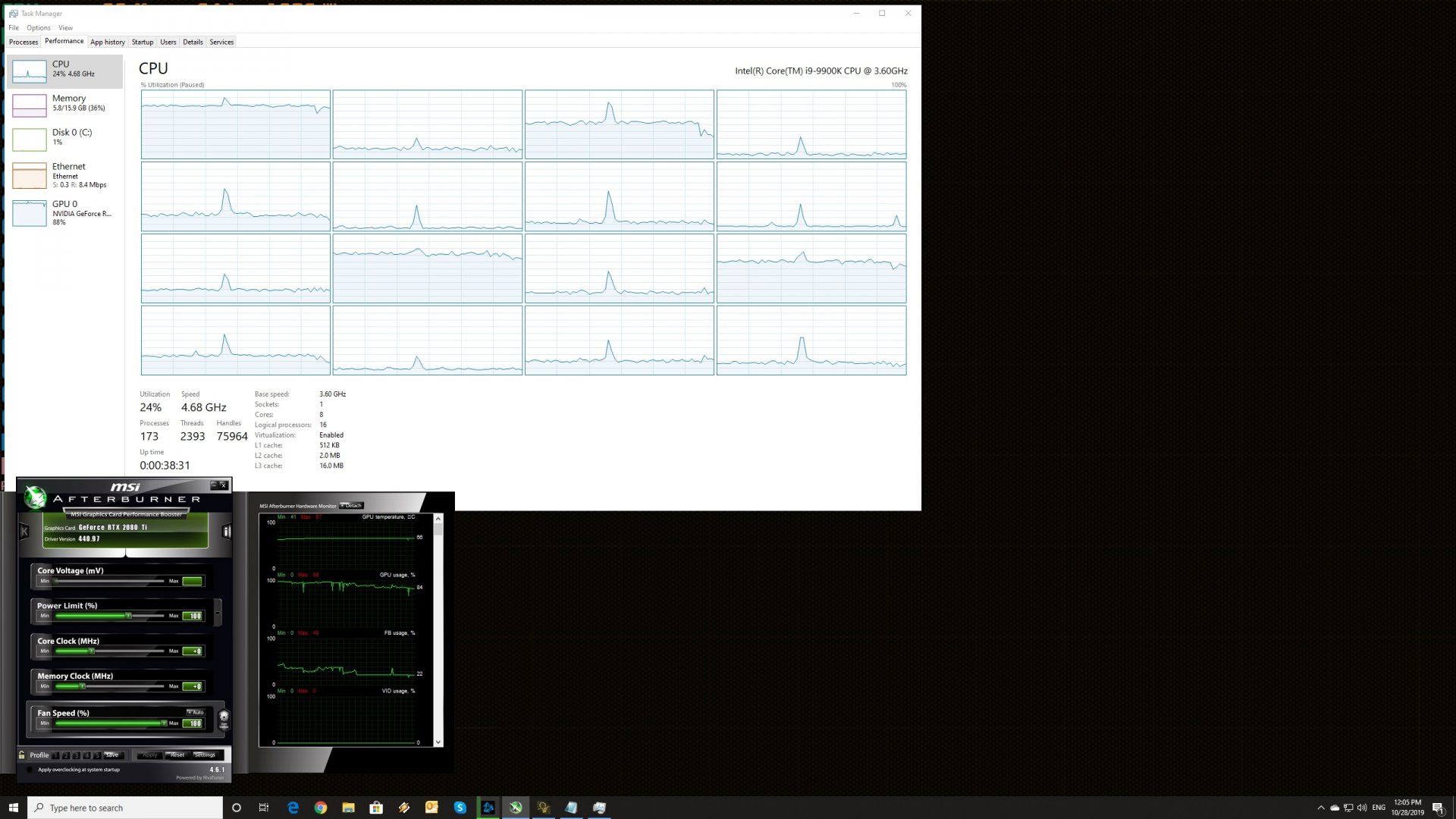The height and width of the screenshot is (819, 1456).
Task: Open Google Chrome from the taskbar
Action: [321, 808]
